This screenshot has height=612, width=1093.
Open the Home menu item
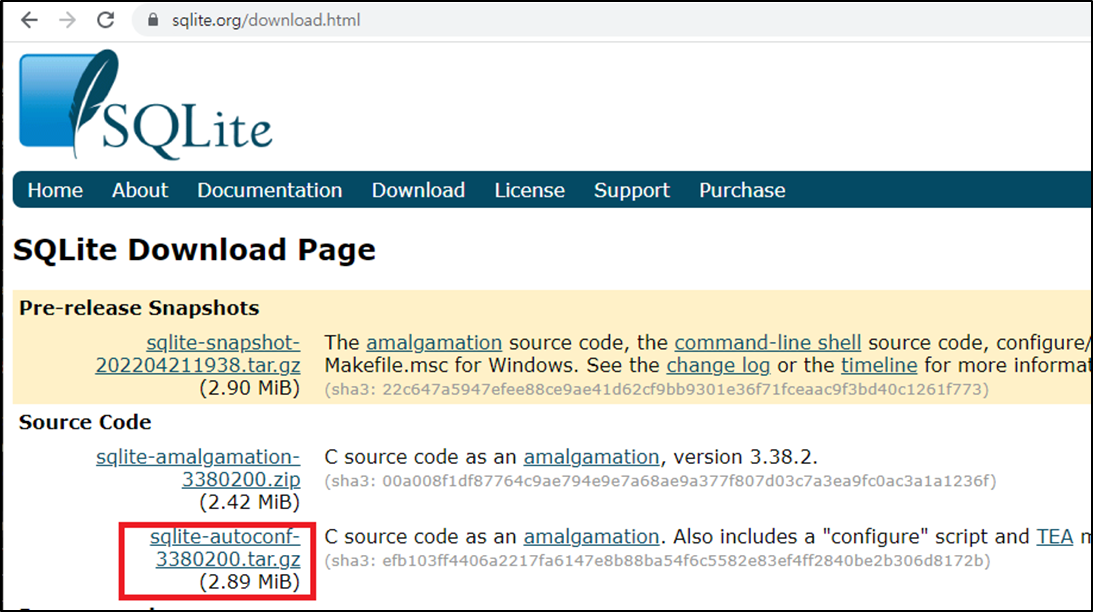[x=55, y=190]
